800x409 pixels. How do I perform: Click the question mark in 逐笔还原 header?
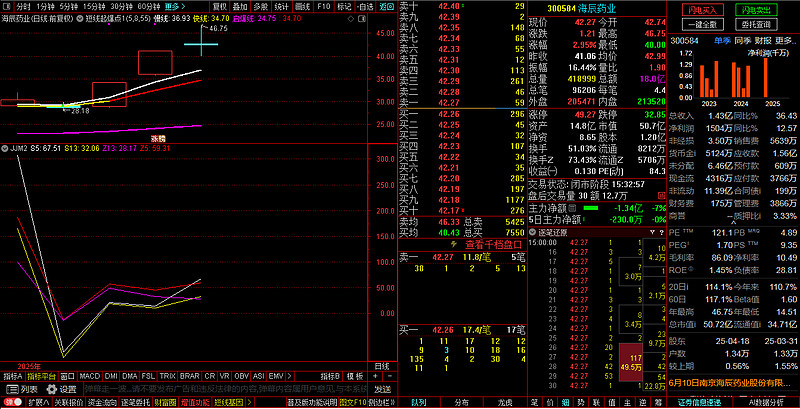click(662, 232)
